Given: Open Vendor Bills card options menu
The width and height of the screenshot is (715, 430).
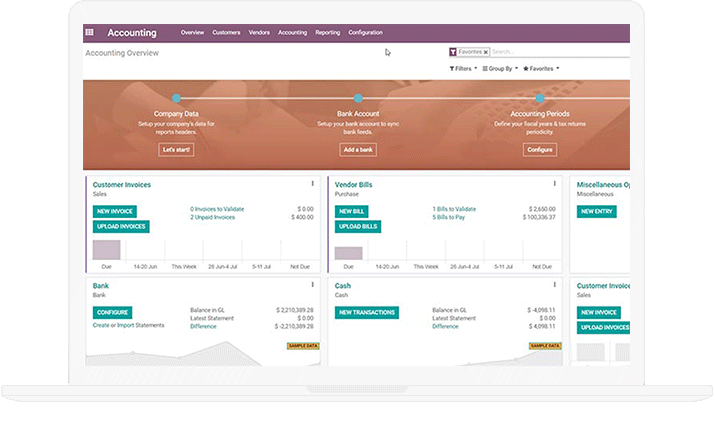Looking at the screenshot, I should (555, 184).
